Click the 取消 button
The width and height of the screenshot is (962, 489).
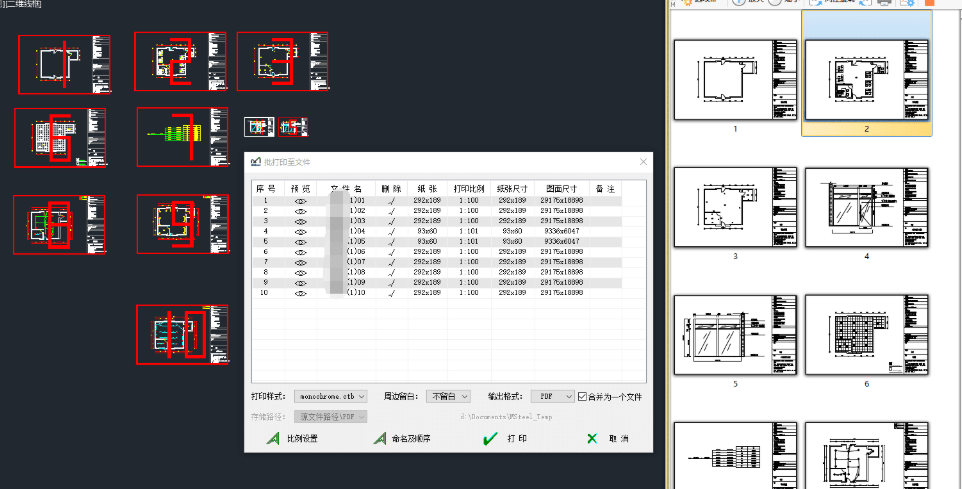pyautogui.click(x=607, y=439)
